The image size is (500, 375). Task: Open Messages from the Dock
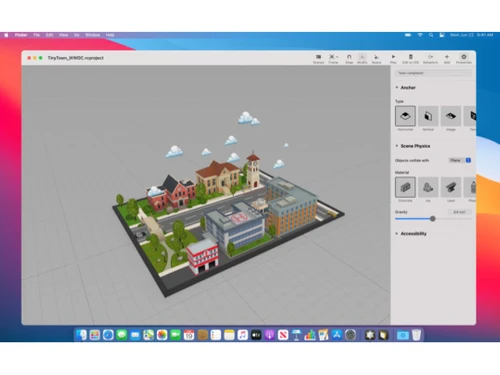122,335
